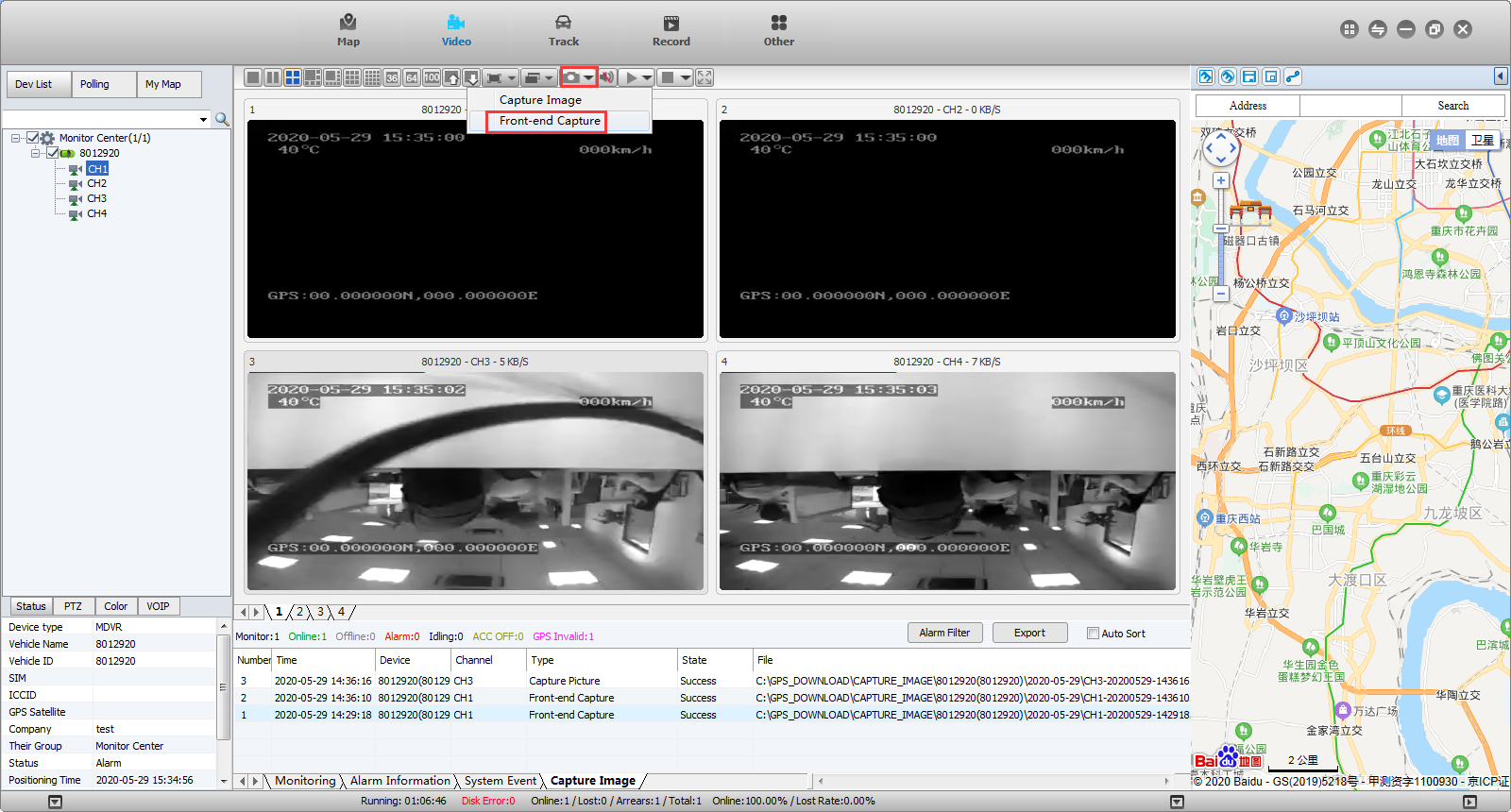Zoom out the map with minus
Screen dimensions: 1511x812
pos(1221,294)
